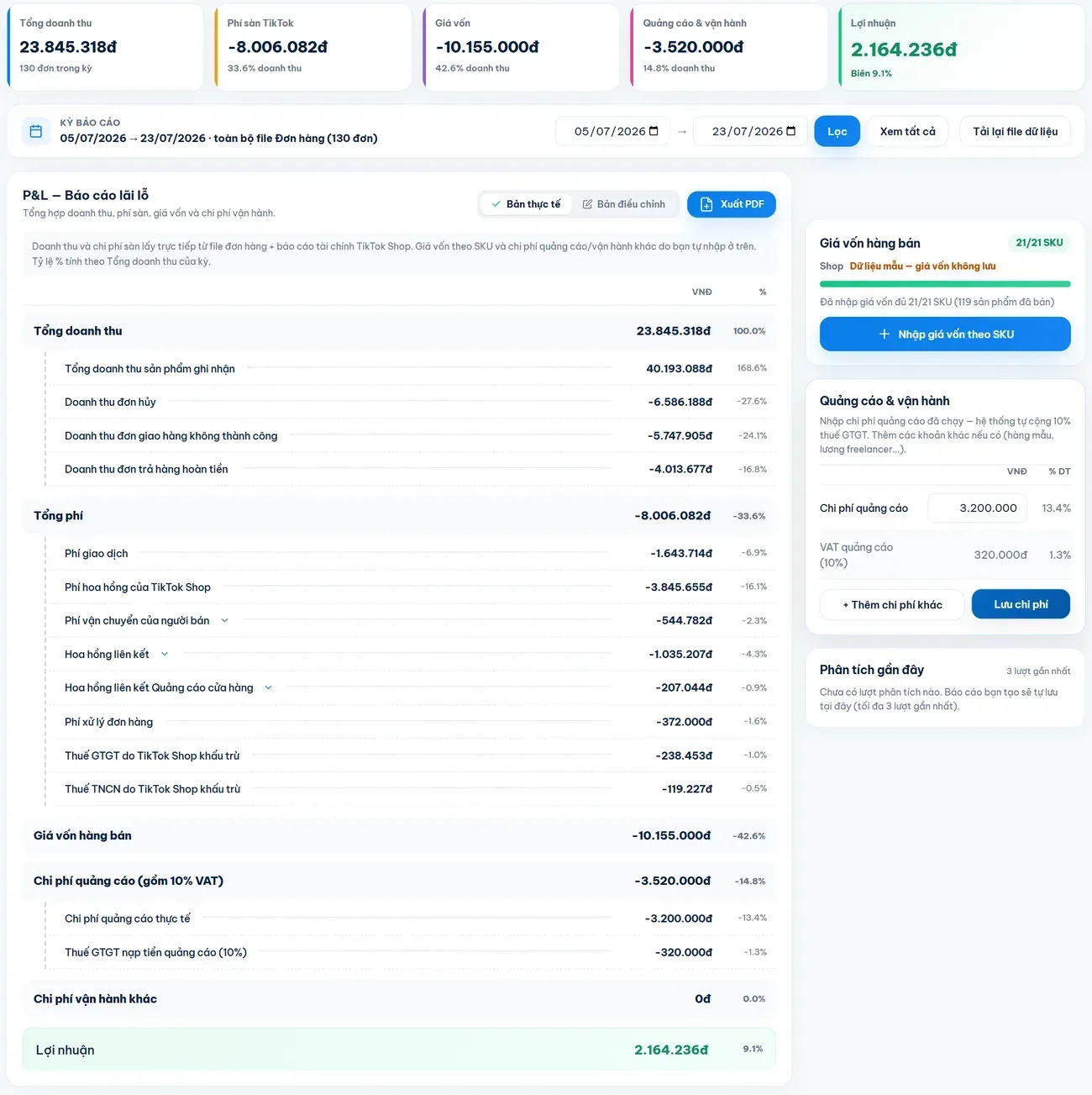1092x1095 pixels.
Task: Select the Phí sàn TikTok summary card
Action: coord(312,47)
